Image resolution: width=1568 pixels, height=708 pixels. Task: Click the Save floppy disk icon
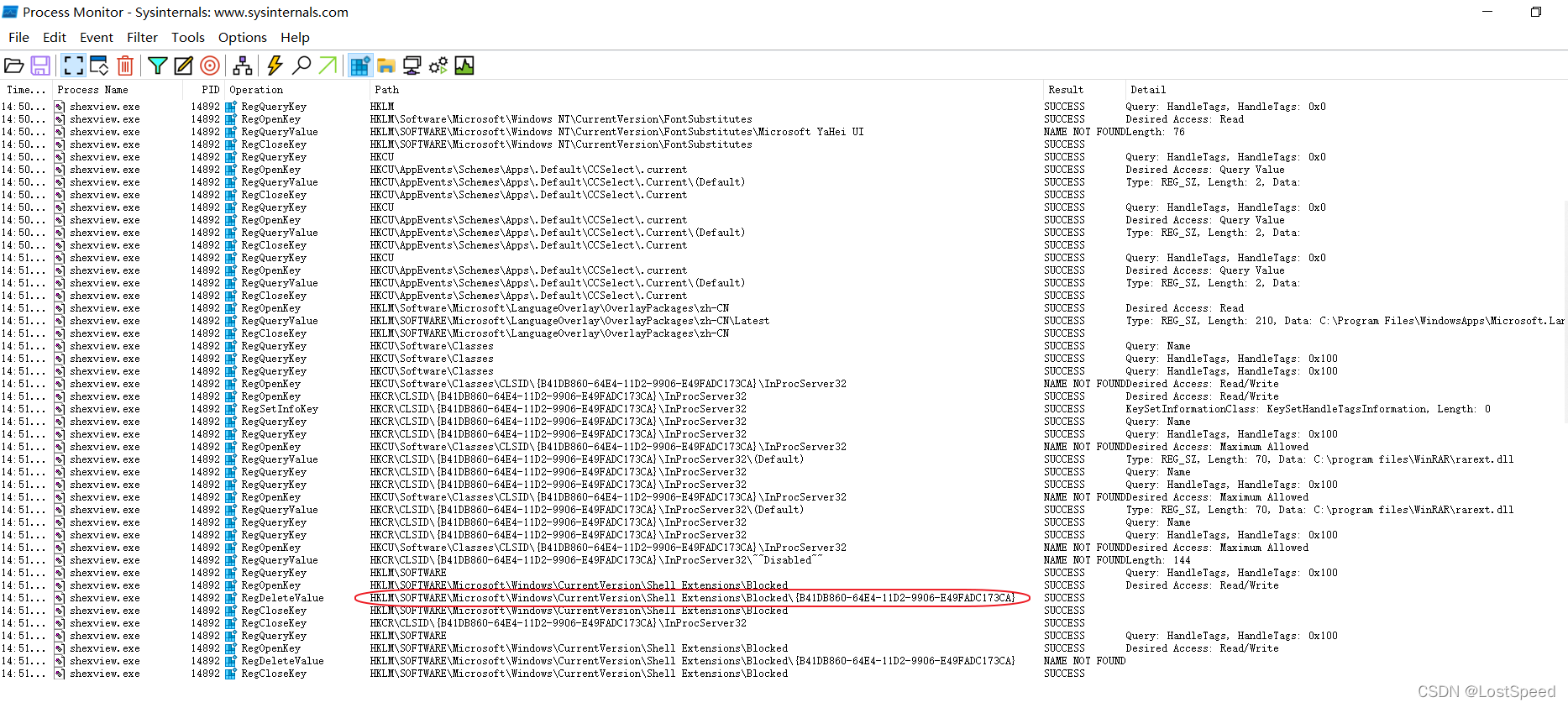(40, 66)
